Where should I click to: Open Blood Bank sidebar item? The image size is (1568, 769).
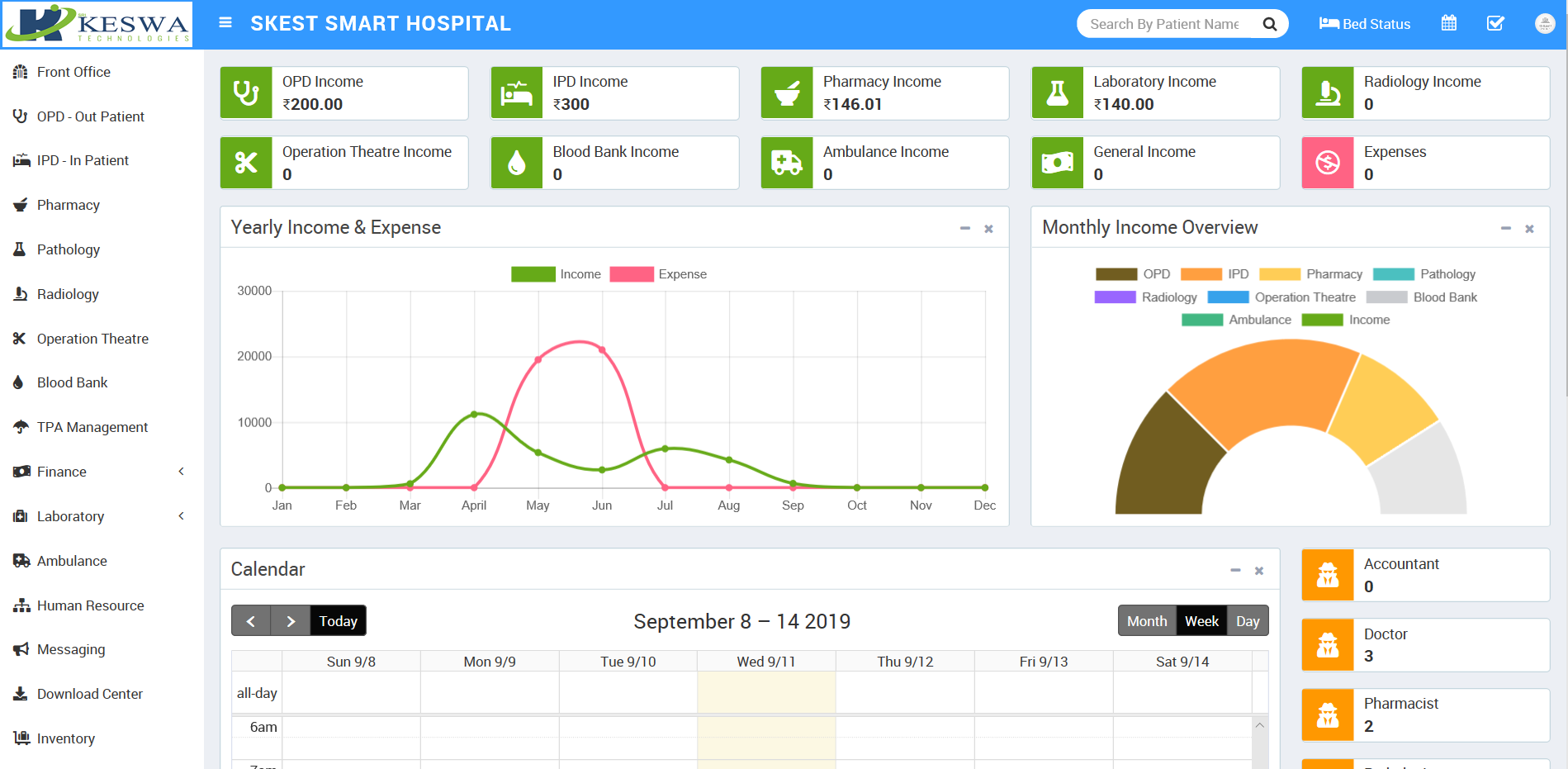click(72, 382)
